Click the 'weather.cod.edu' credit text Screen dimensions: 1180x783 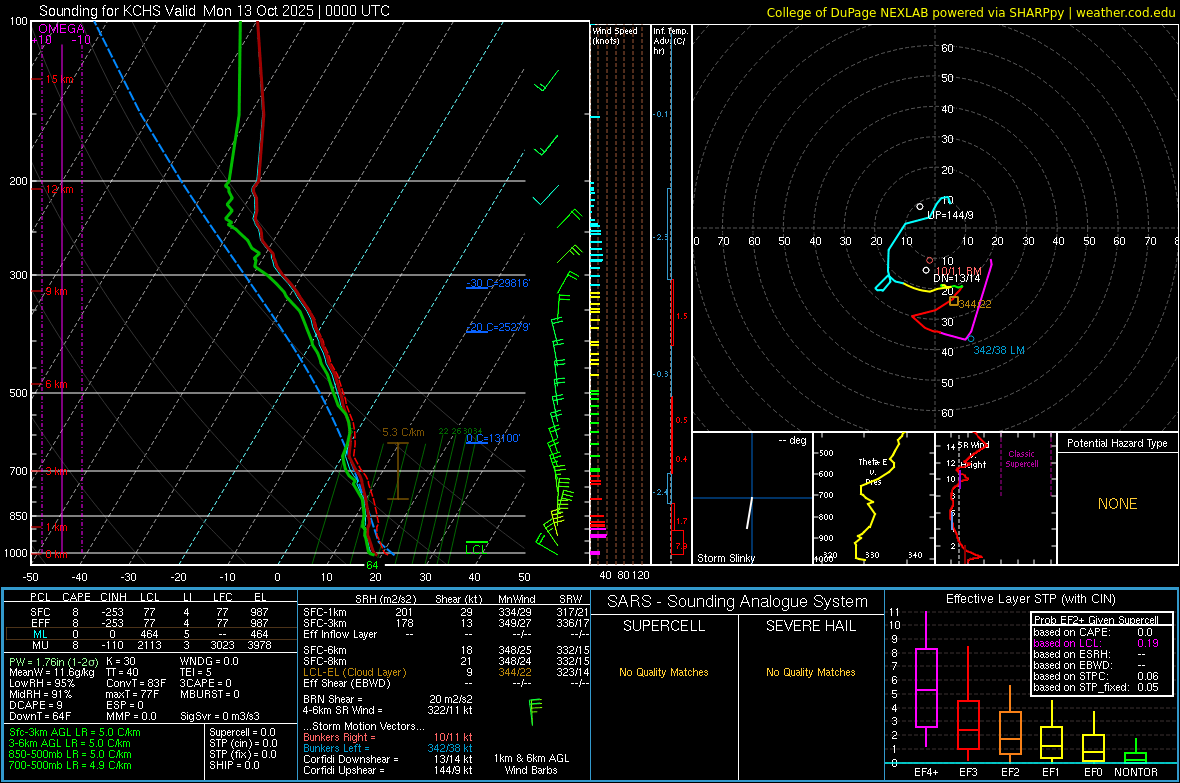(1126, 12)
